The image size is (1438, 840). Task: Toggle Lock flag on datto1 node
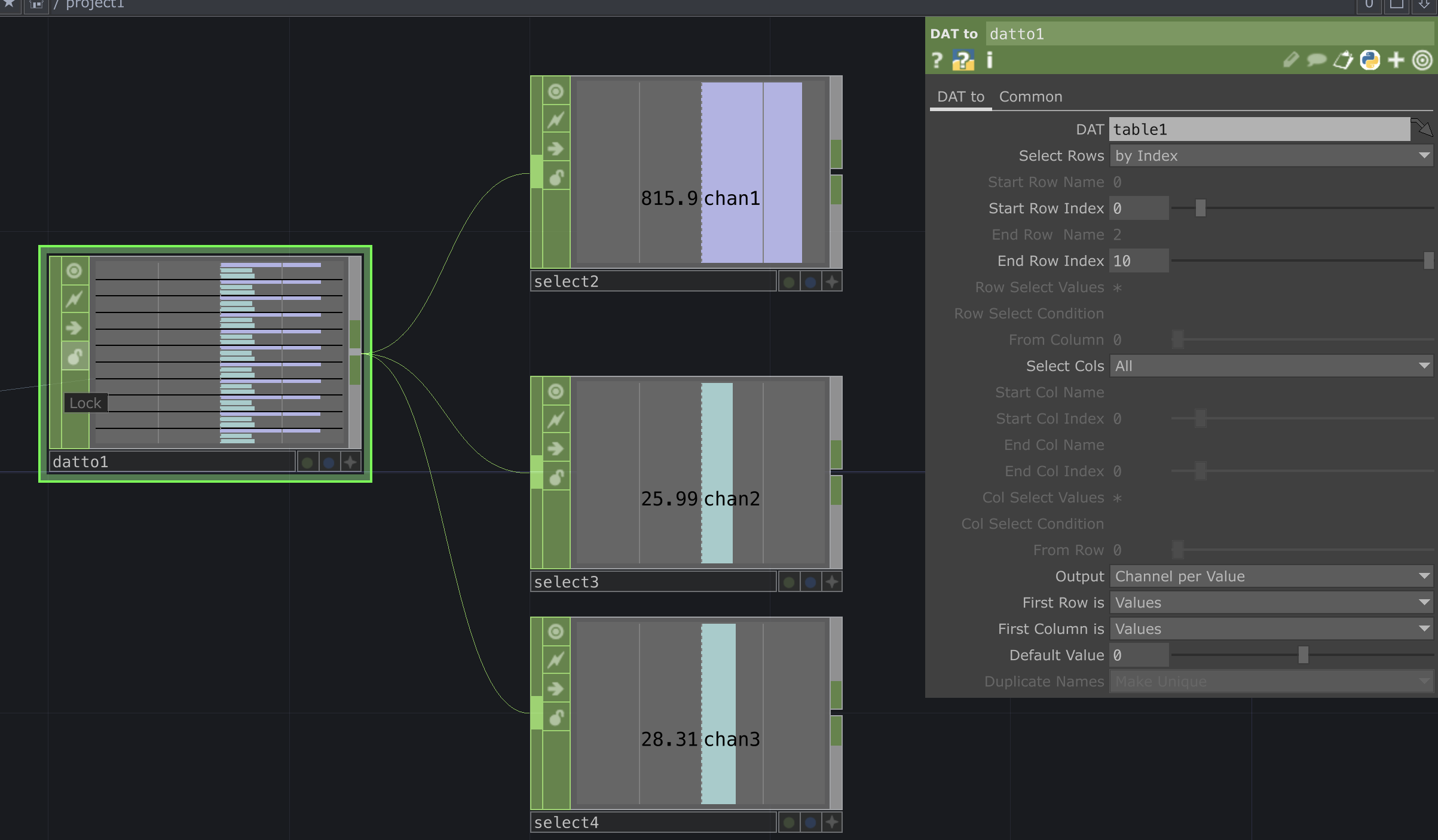click(75, 357)
